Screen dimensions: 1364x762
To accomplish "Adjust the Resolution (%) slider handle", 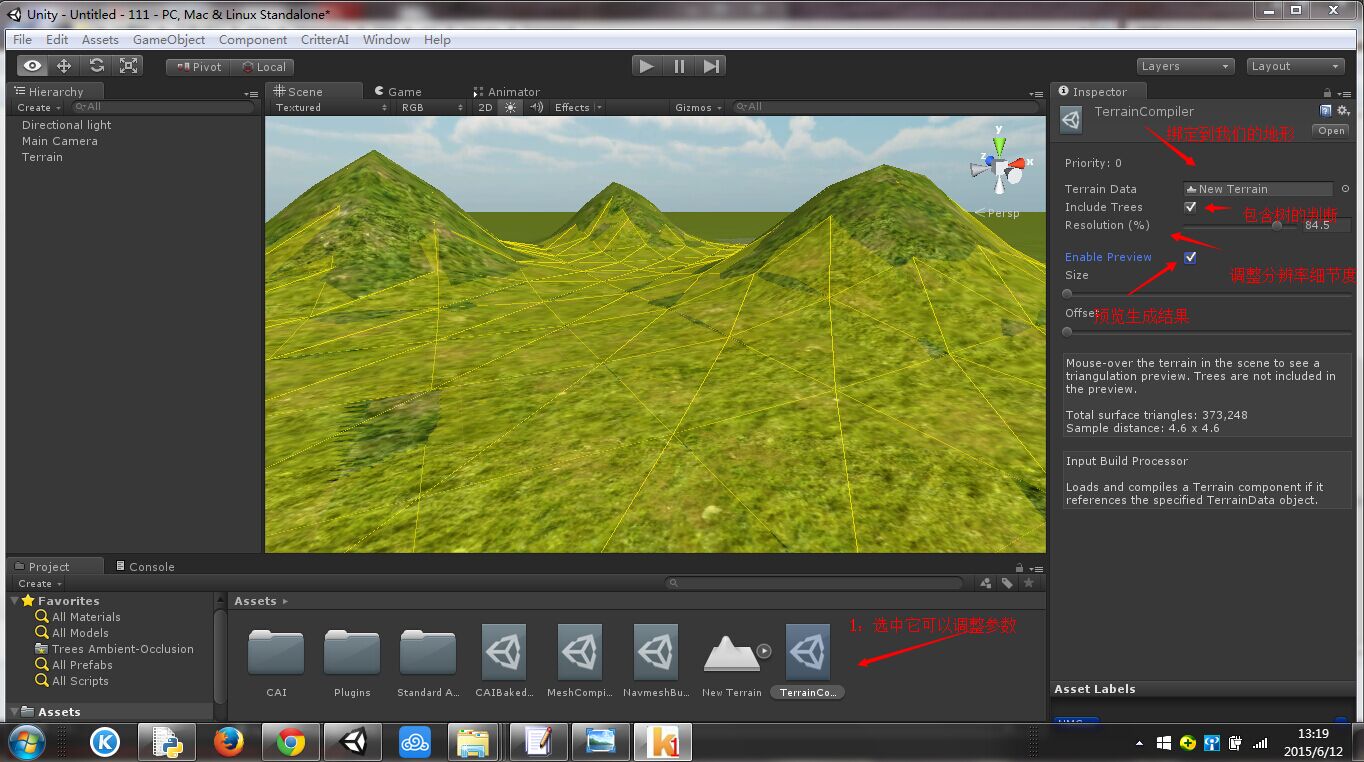I will (1277, 225).
